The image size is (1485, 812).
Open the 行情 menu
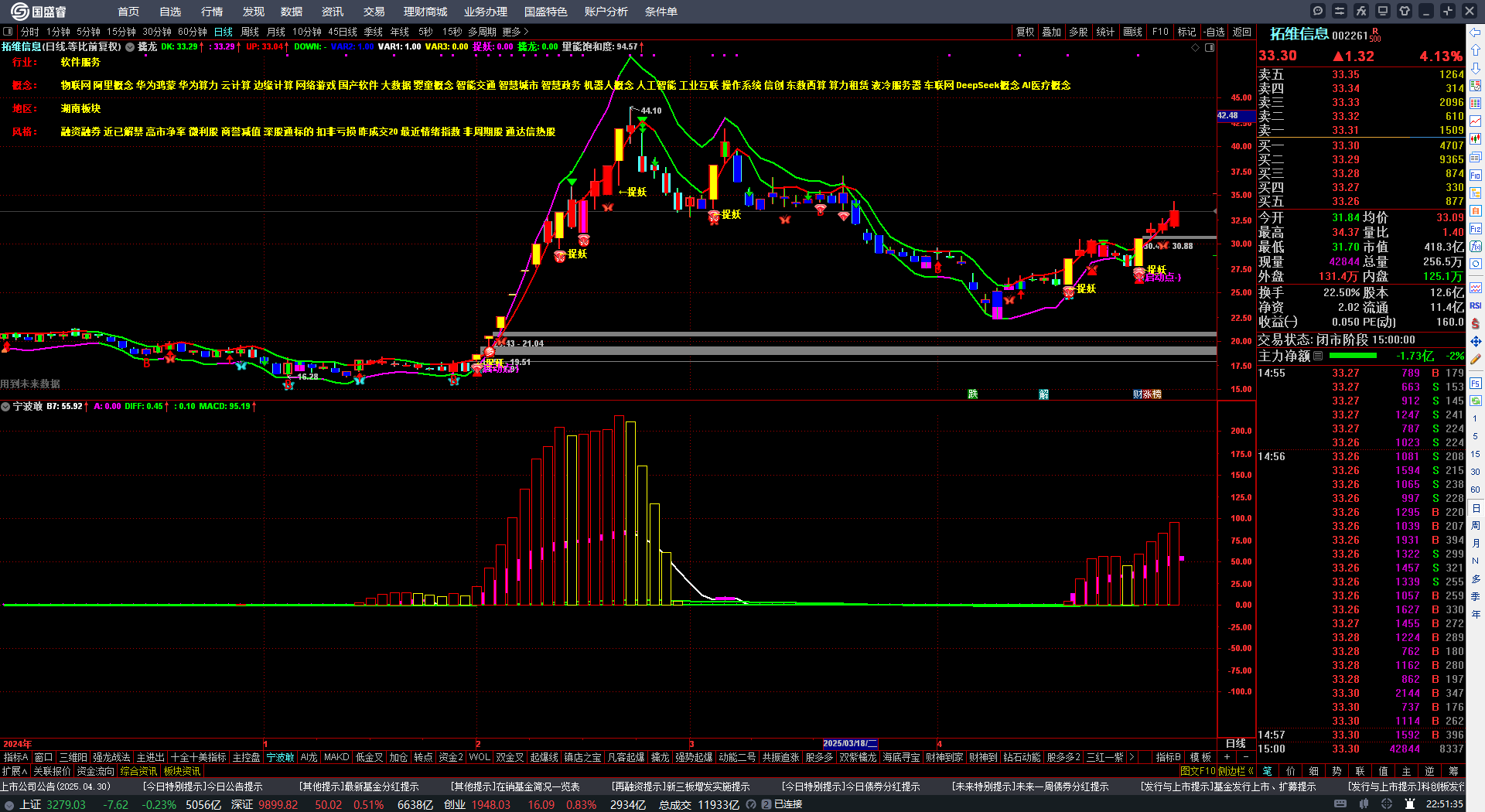click(211, 12)
